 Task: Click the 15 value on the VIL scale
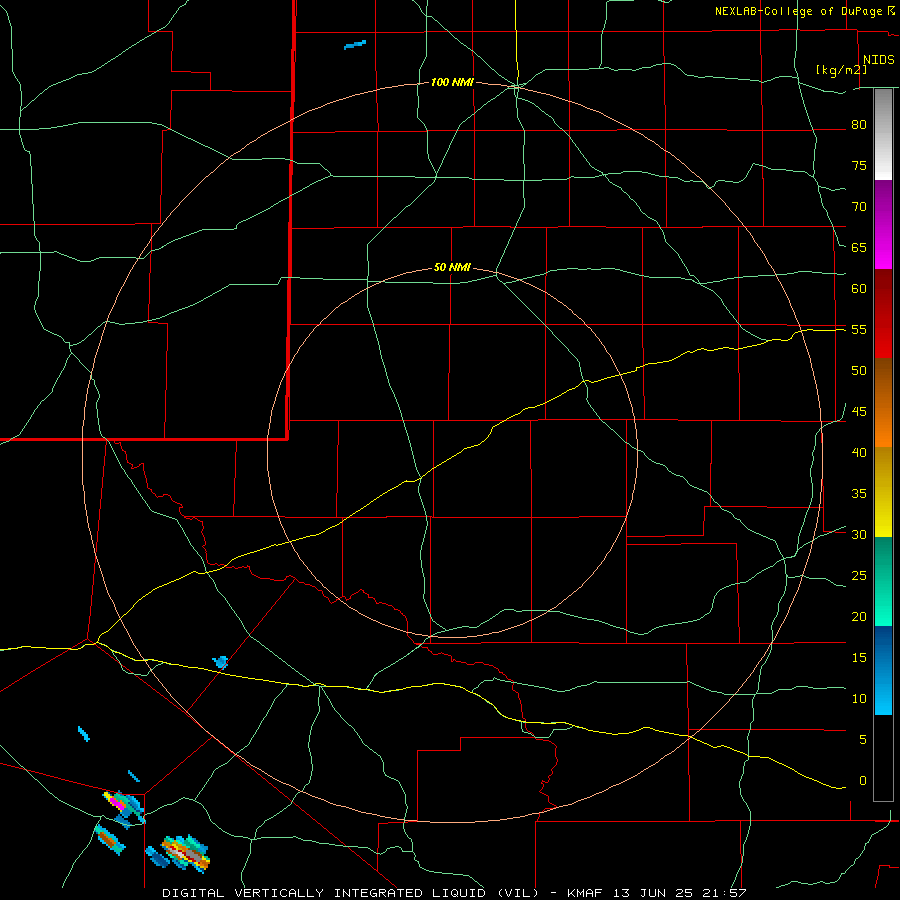(x=859, y=657)
